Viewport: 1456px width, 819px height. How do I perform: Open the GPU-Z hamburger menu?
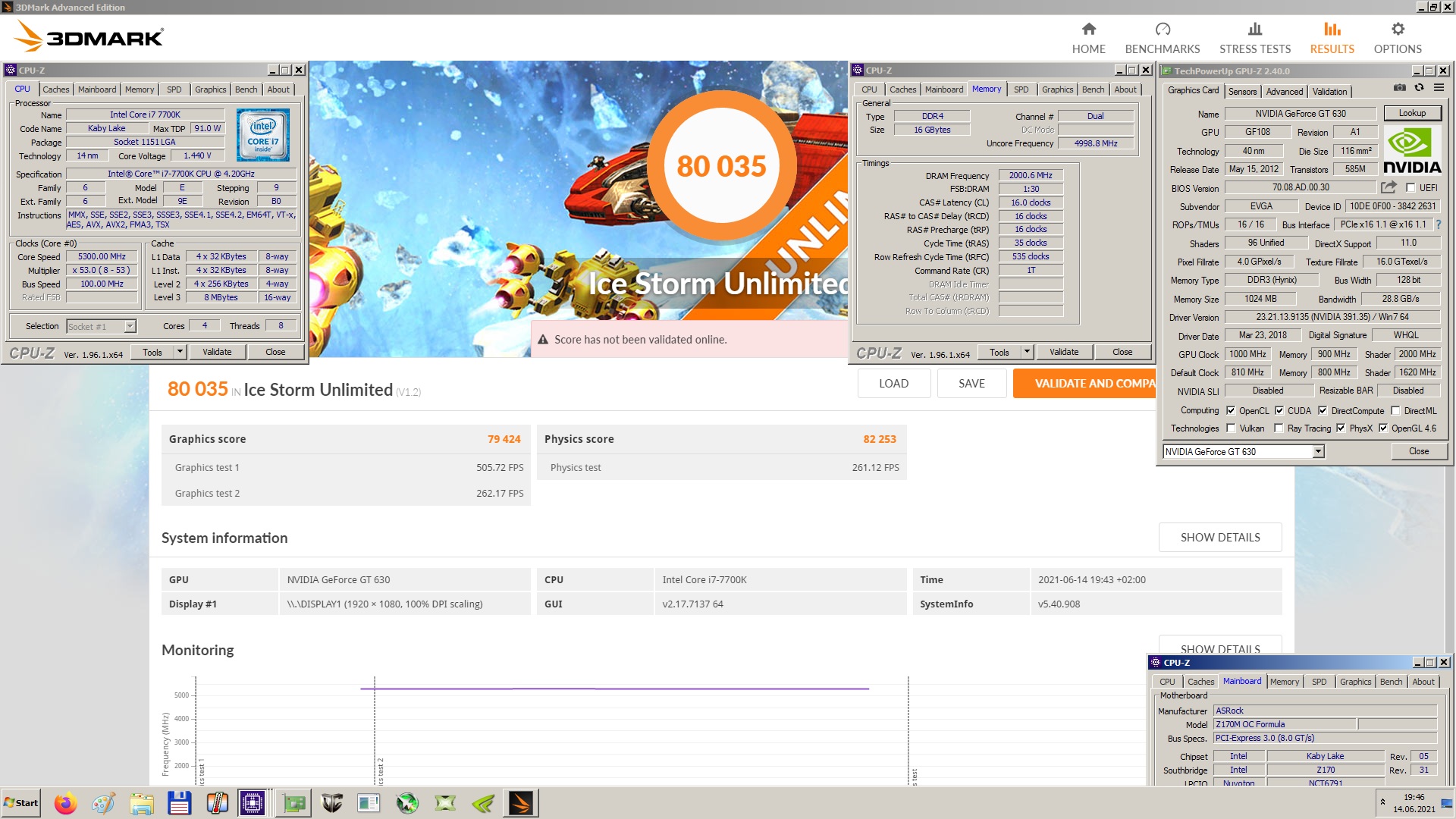click(1439, 88)
